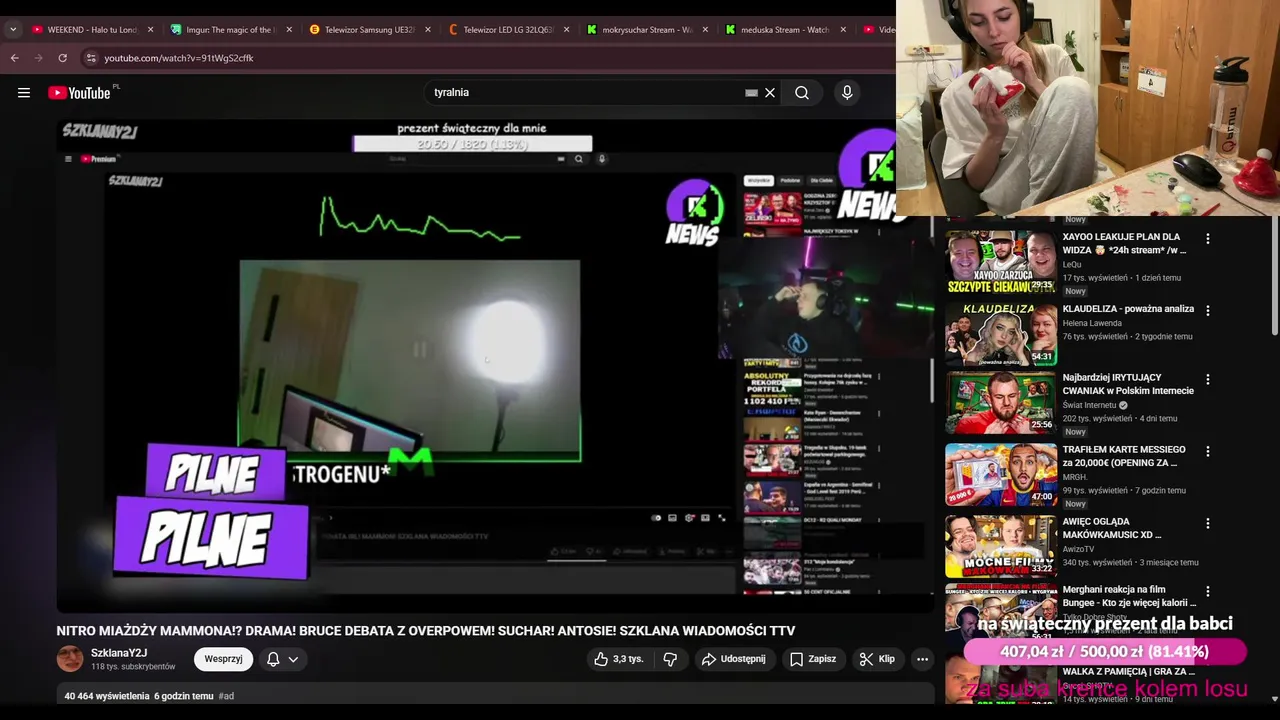Close the Telewizor Samsung tab
This screenshot has width=1280, height=720.
(x=428, y=30)
